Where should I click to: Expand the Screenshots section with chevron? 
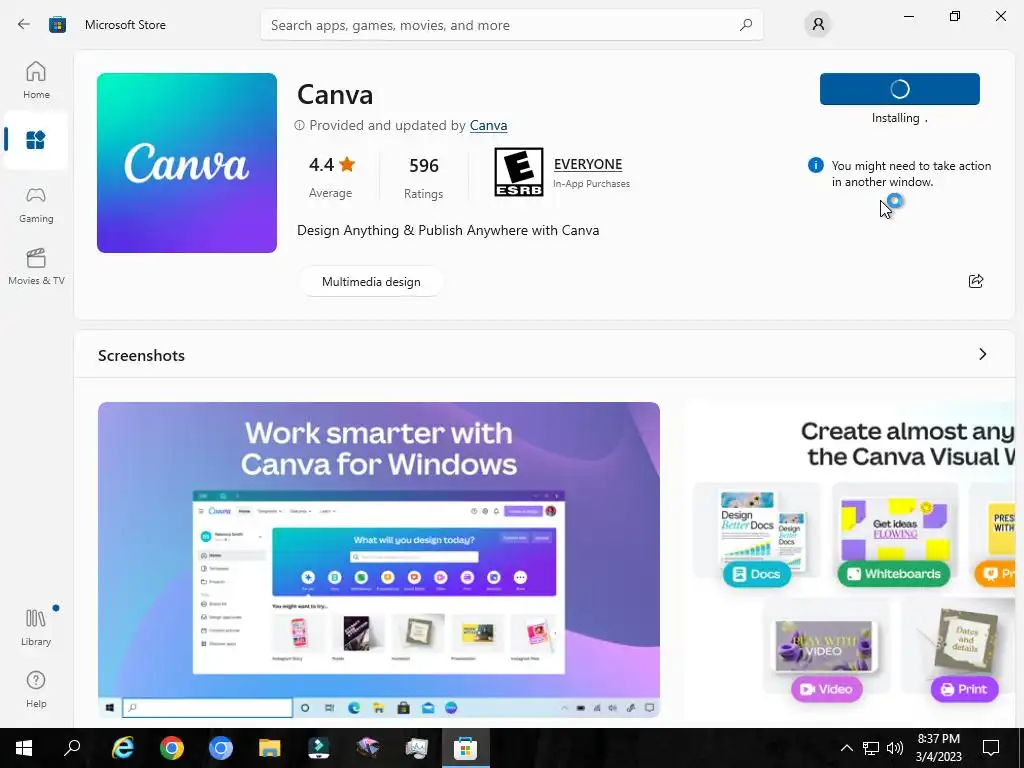coord(982,354)
